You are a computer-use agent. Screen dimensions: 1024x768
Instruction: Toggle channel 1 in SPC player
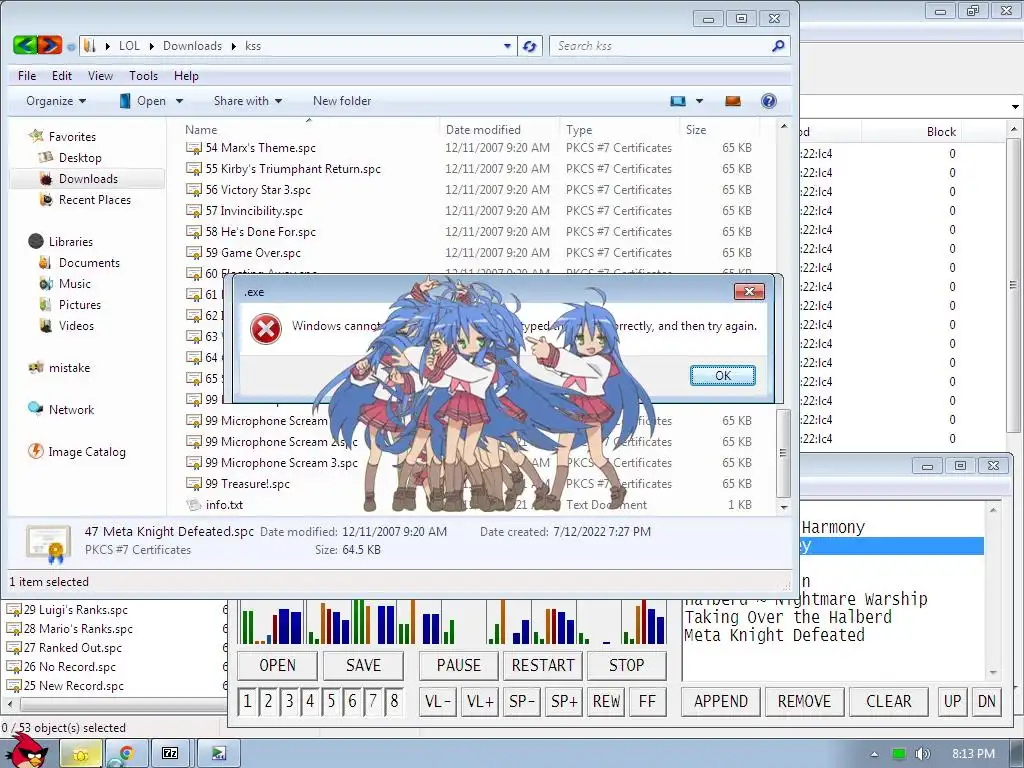coord(247,701)
